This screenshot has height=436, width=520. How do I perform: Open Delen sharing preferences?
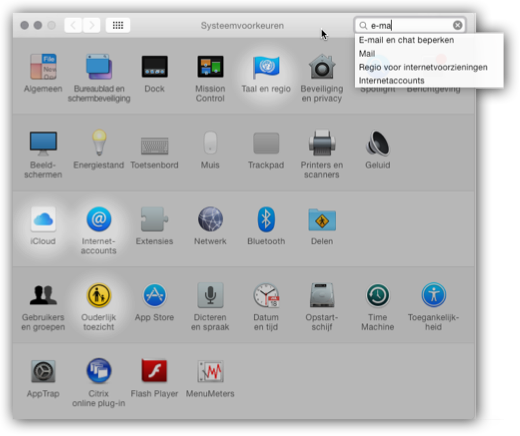point(322,219)
